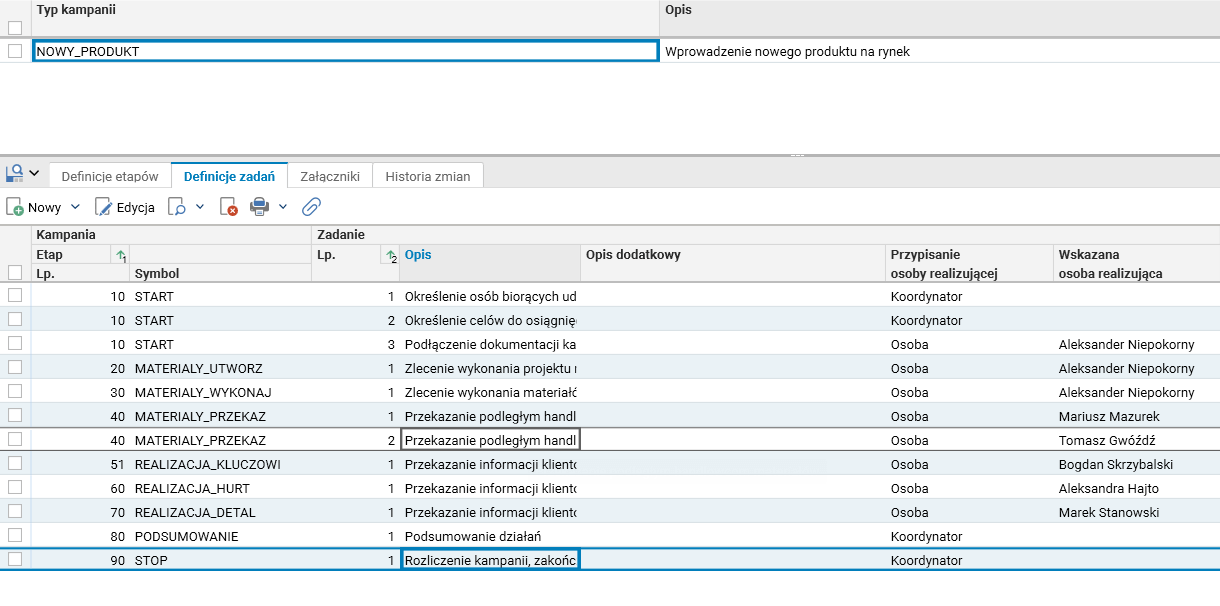Click the preview magnifier document icon
This screenshot has width=1220, height=606.
[176, 207]
